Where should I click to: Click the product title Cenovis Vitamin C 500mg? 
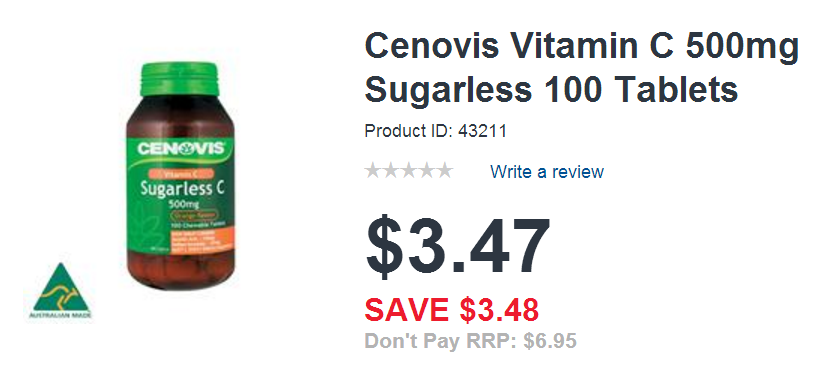coord(581,47)
